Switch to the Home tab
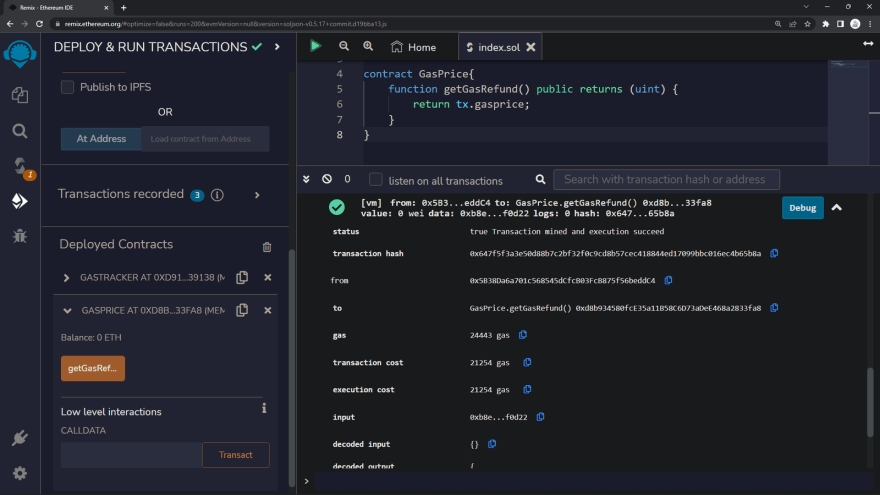Image resolution: width=880 pixels, height=495 pixels. click(x=413, y=47)
